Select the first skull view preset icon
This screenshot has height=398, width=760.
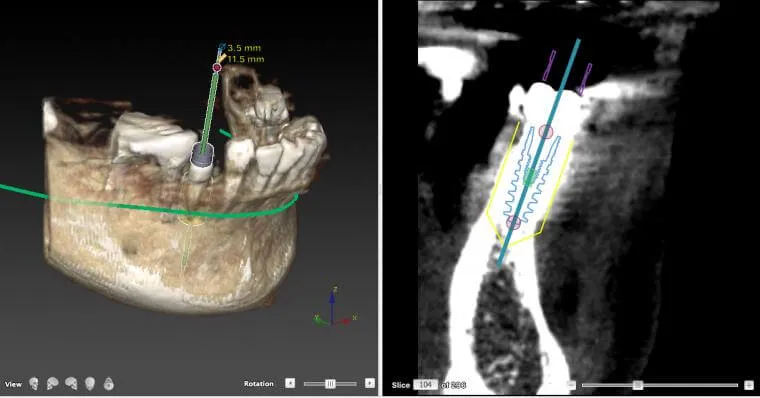point(33,384)
